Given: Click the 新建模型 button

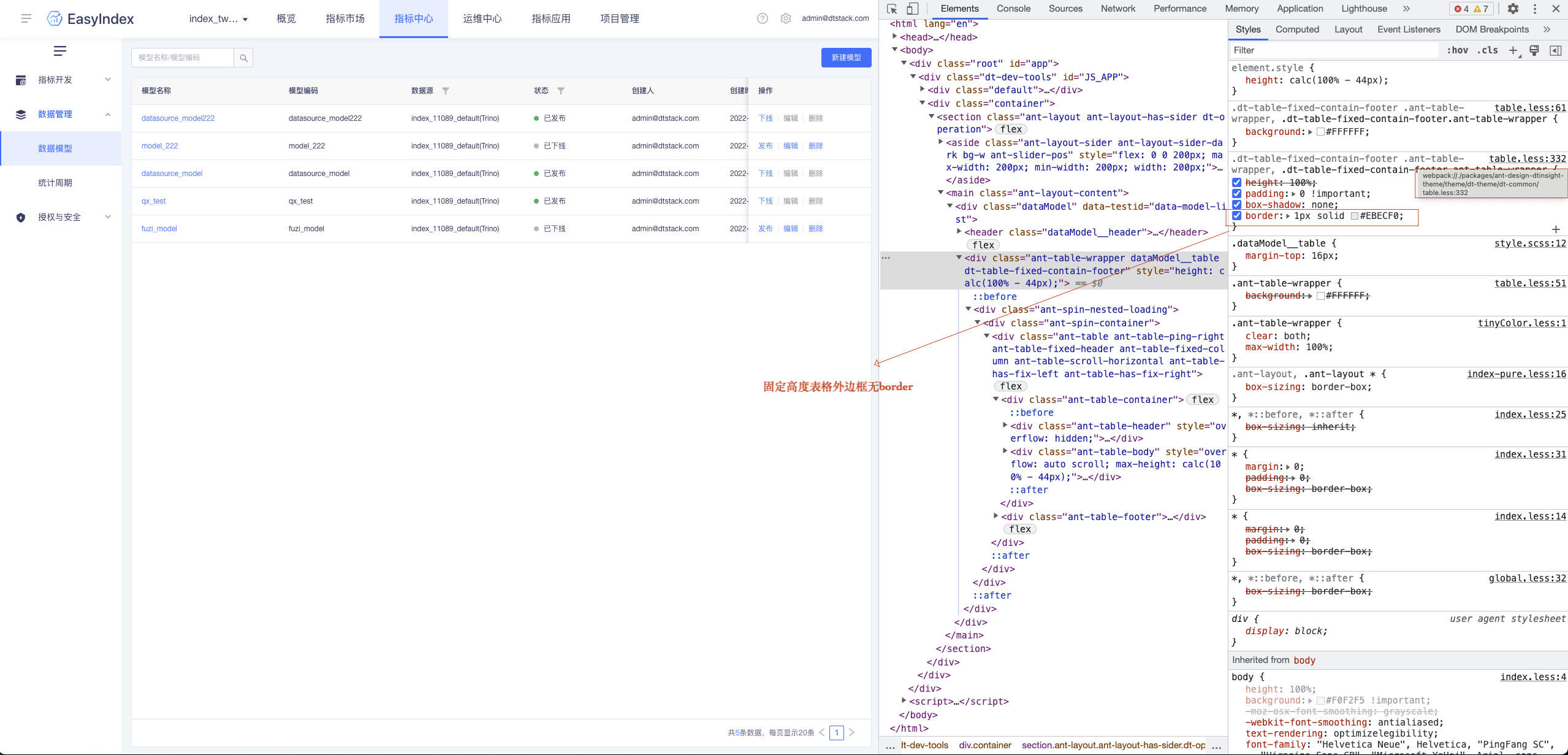Looking at the screenshot, I should (x=845, y=57).
